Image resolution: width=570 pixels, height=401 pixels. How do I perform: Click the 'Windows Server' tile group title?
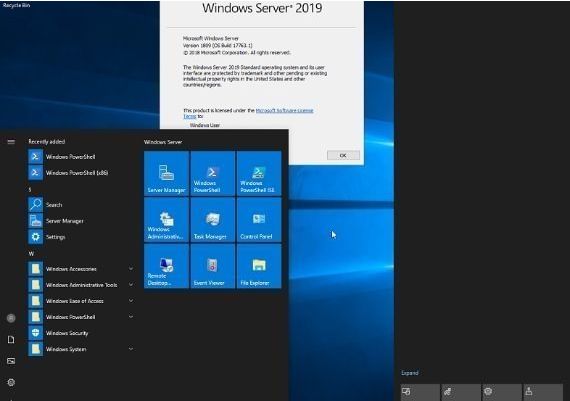pos(163,142)
